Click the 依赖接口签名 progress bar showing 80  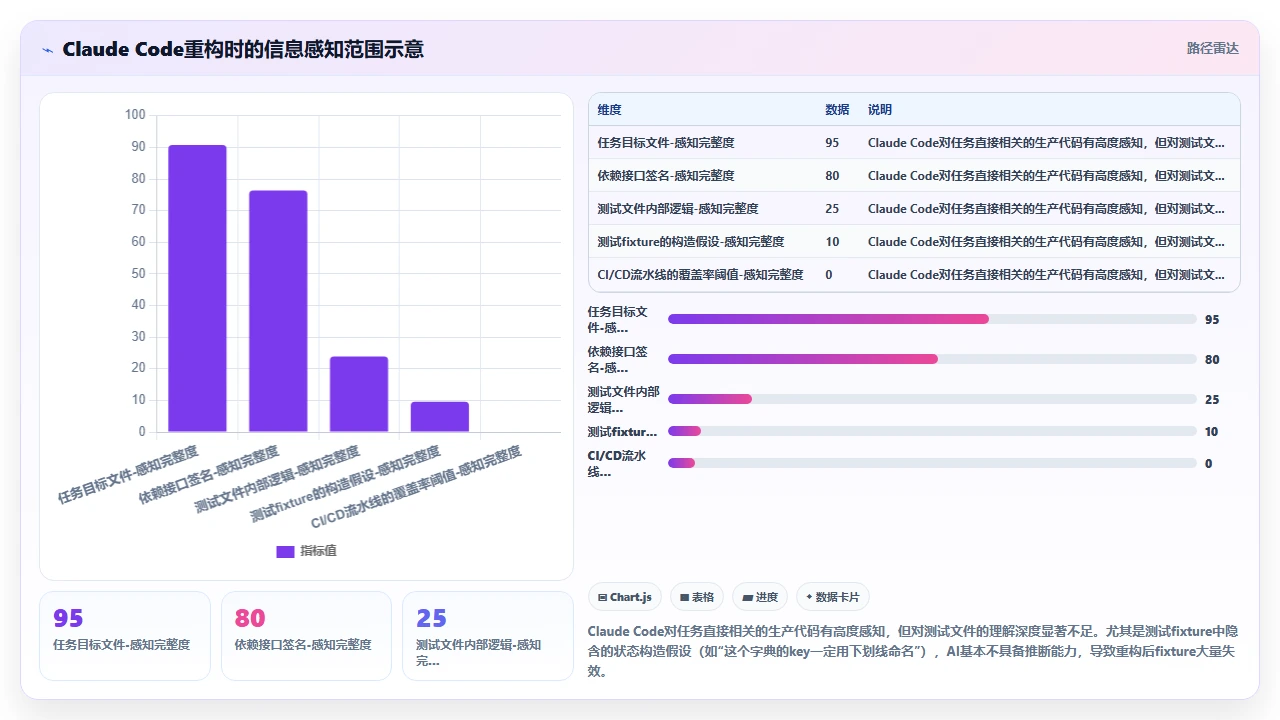point(932,359)
